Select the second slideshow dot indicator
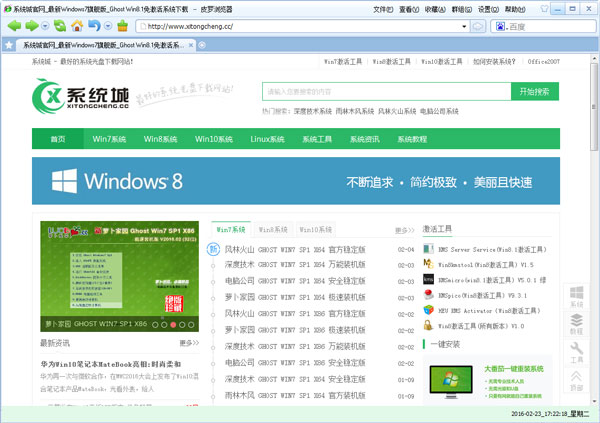This screenshot has height=423, width=600. pos(164,325)
